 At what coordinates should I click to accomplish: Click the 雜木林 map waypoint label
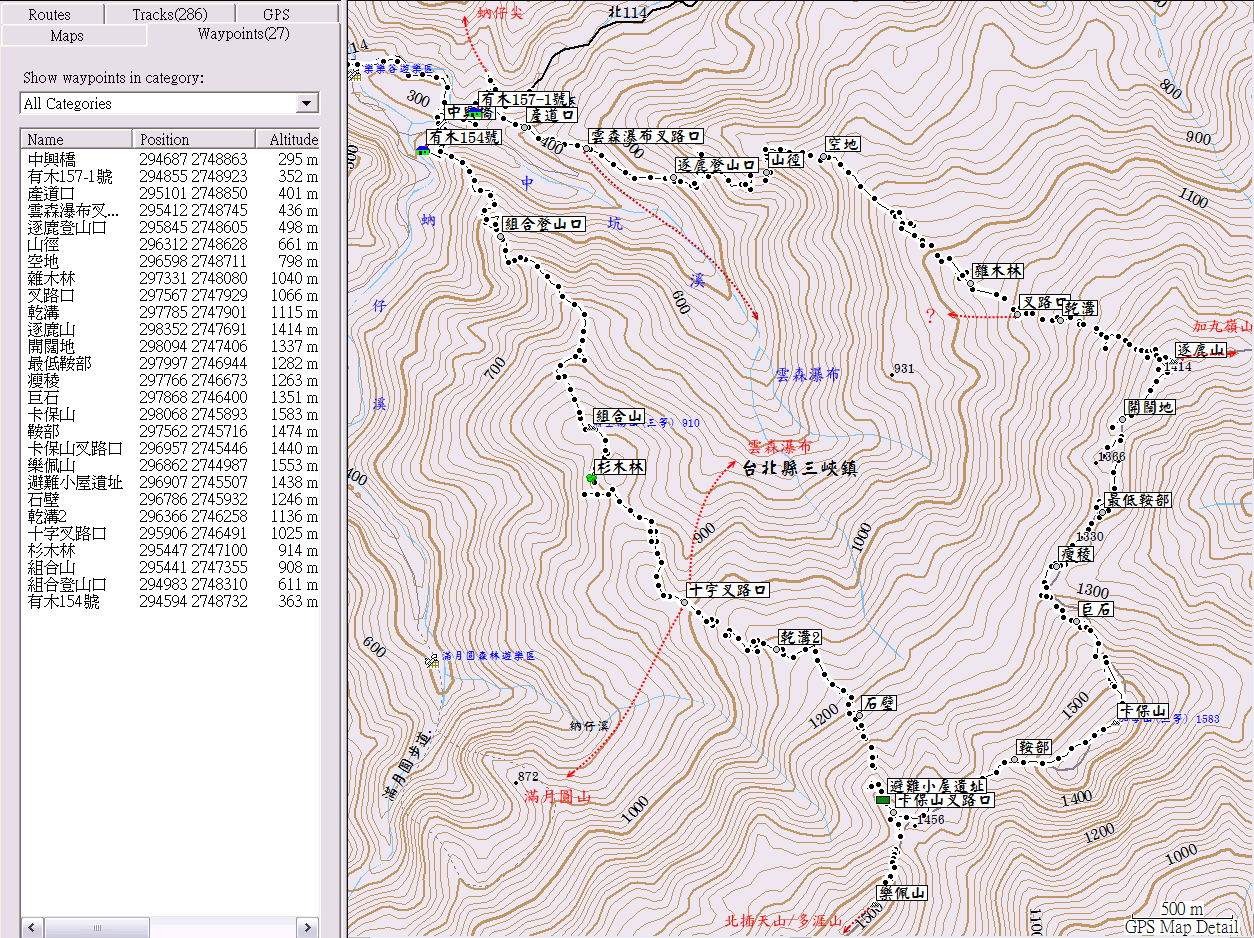click(999, 271)
